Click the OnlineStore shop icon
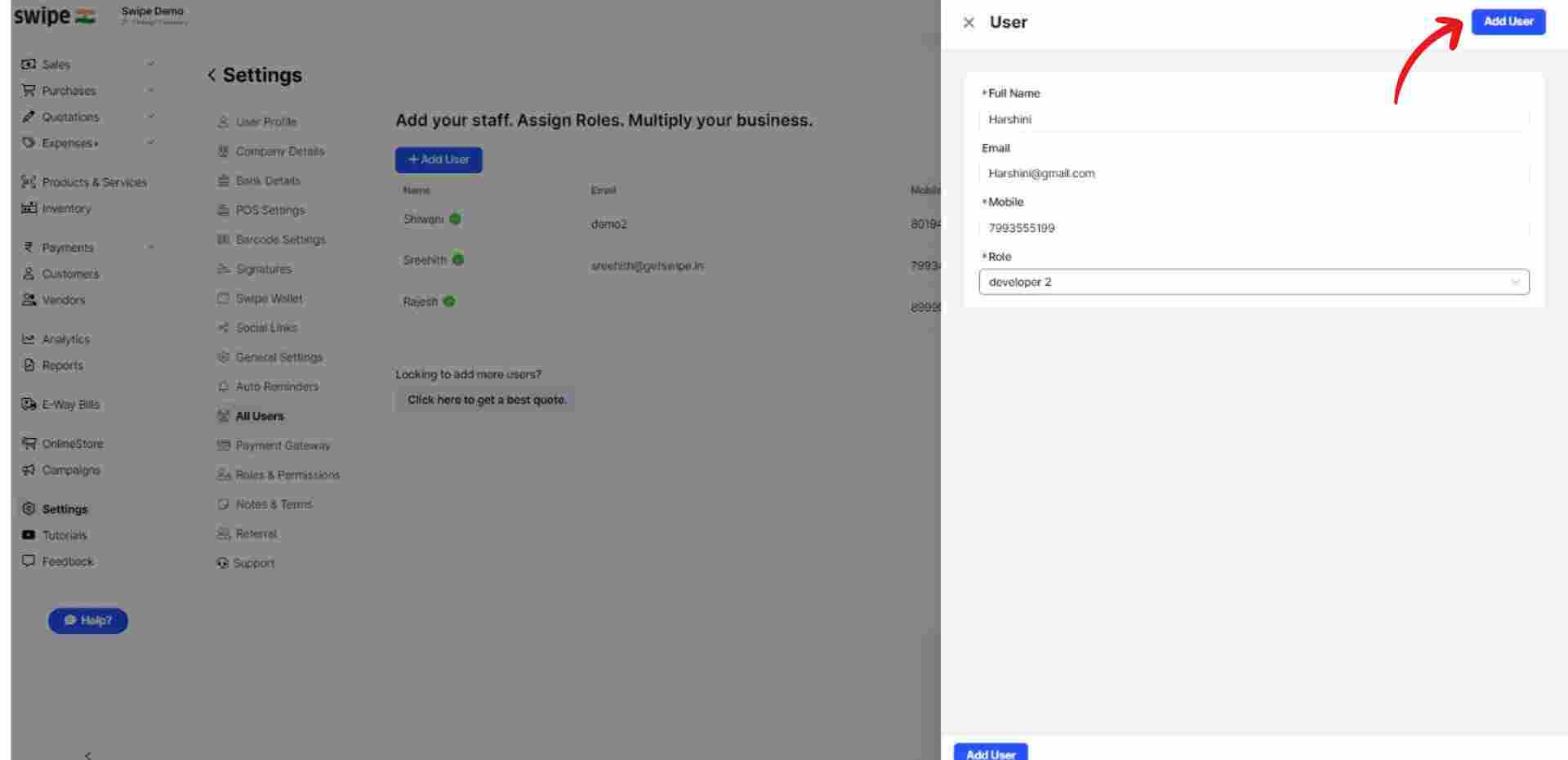 click(29, 444)
